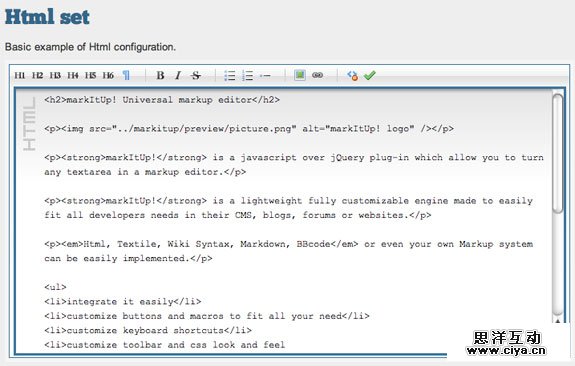Image resolution: width=575 pixels, height=366 pixels.
Task: Insert an H1 heading tag
Action: tap(19, 76)
